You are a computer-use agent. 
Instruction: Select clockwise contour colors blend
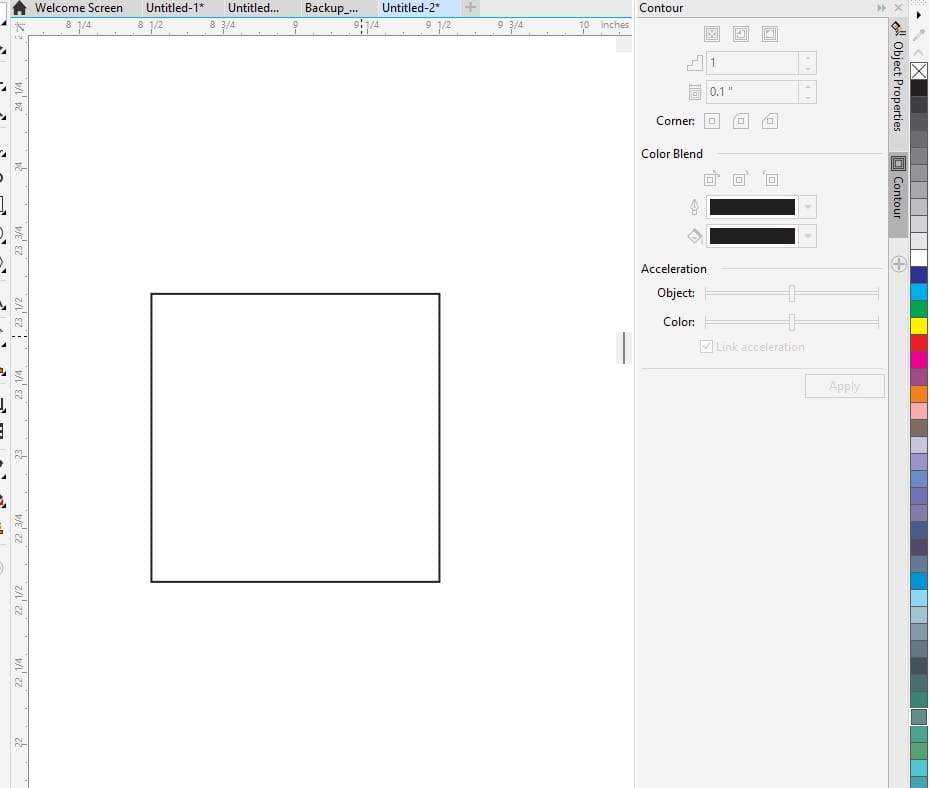(x=741, y=178)
